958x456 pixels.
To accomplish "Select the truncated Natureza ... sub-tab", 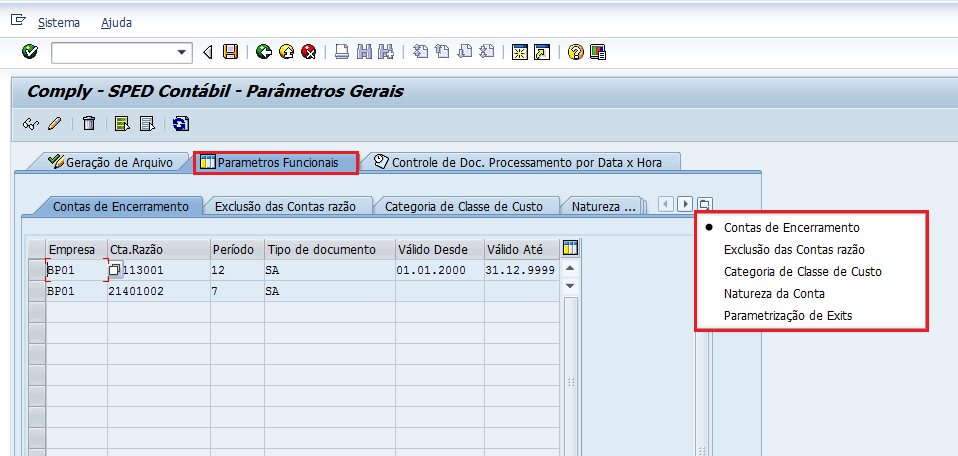I will [x=602, y=207].
